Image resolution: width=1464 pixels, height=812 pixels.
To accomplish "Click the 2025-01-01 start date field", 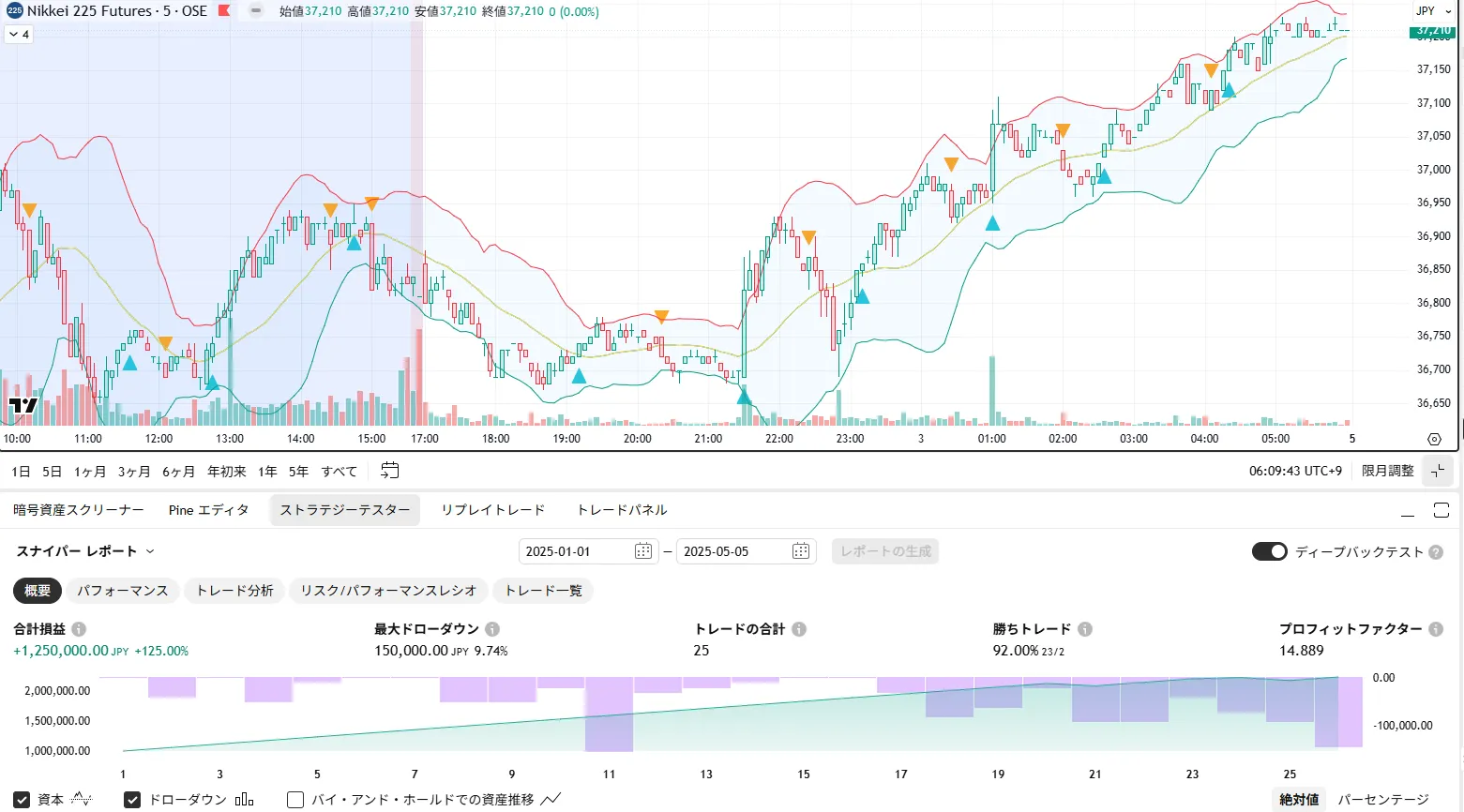I will tap(574, 551).
